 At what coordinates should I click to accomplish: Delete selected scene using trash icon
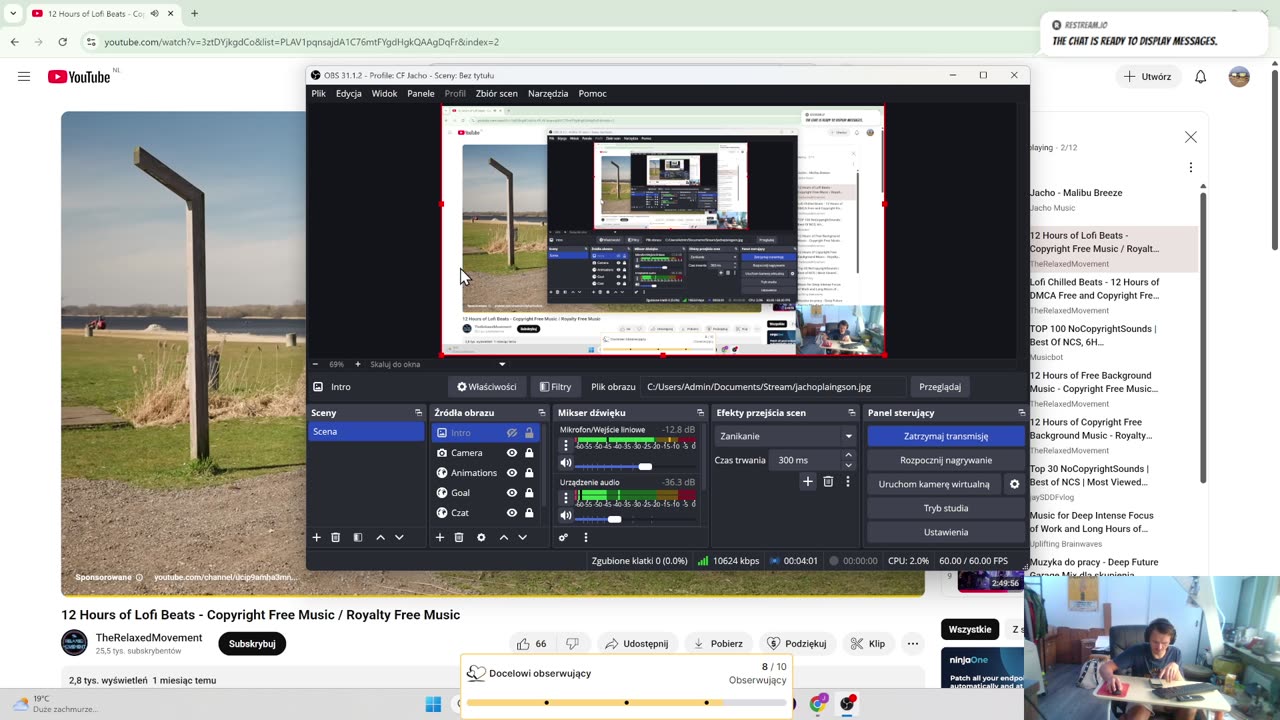(x=336, y=537)
